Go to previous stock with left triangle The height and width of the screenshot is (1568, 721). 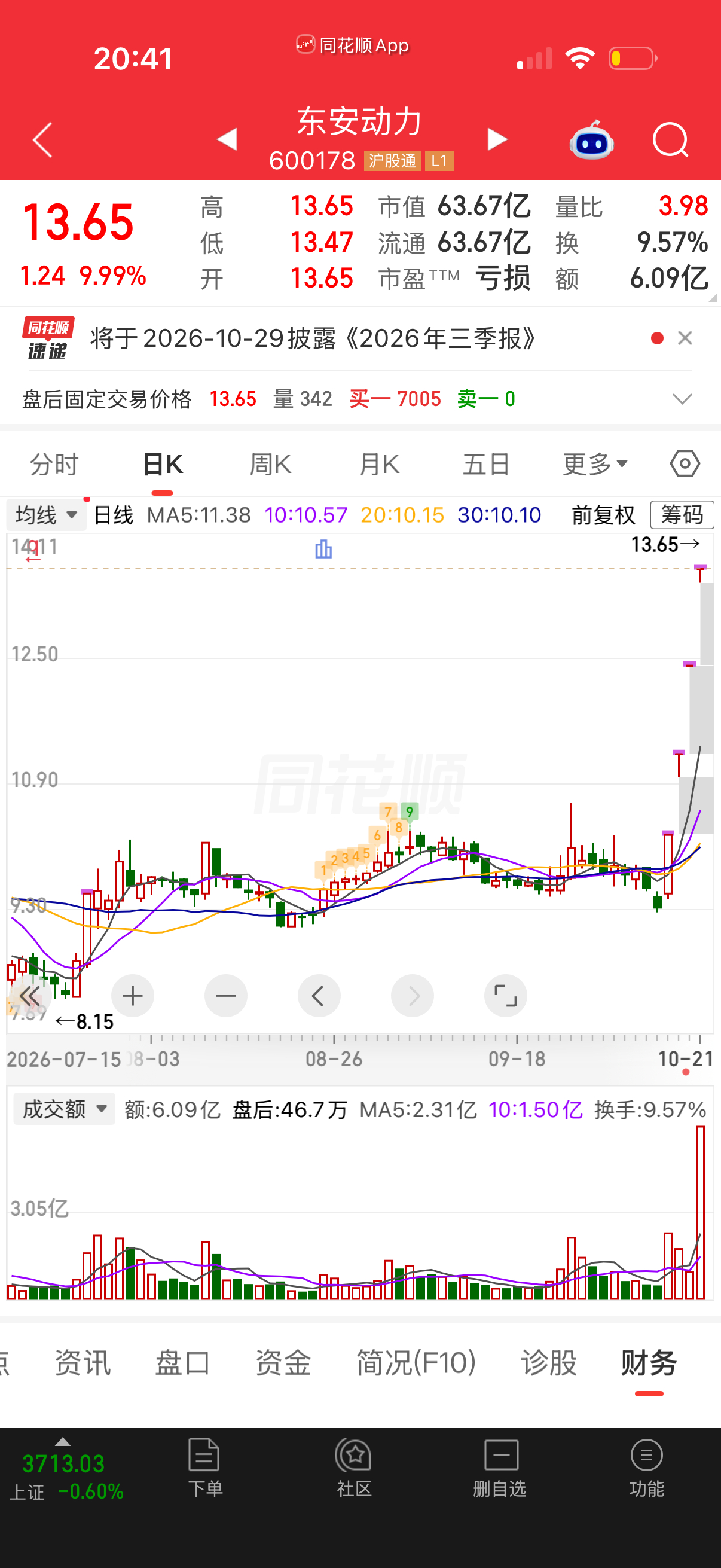click(x=227, y=139)
